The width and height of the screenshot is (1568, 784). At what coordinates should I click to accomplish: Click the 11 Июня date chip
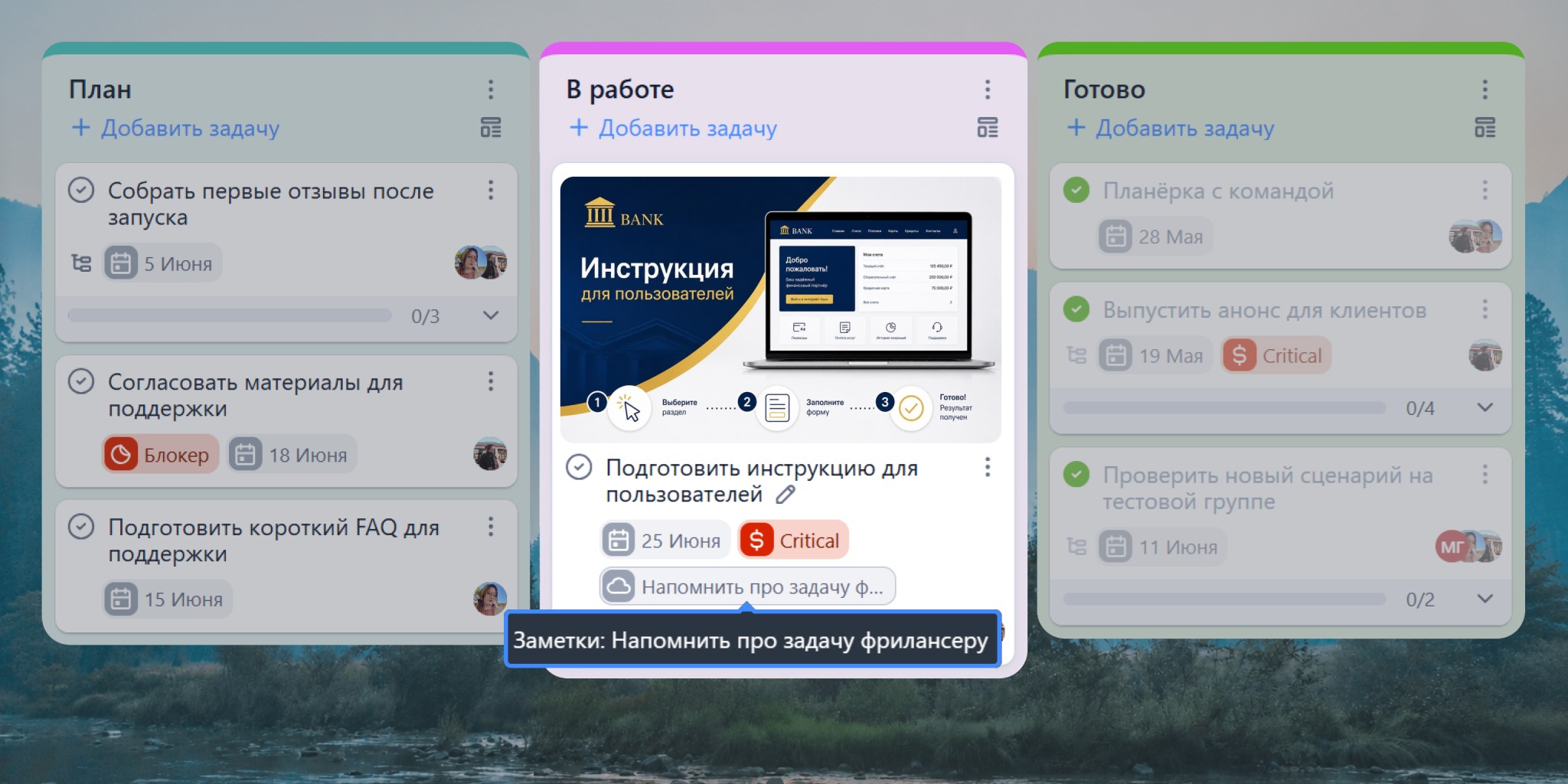(x=1161, y=547)
